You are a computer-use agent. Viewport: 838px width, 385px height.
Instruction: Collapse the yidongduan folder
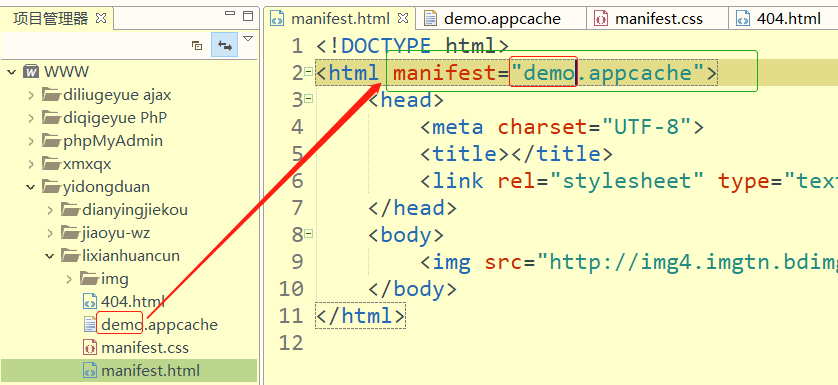pyautogui.click(x=31, y=187)
